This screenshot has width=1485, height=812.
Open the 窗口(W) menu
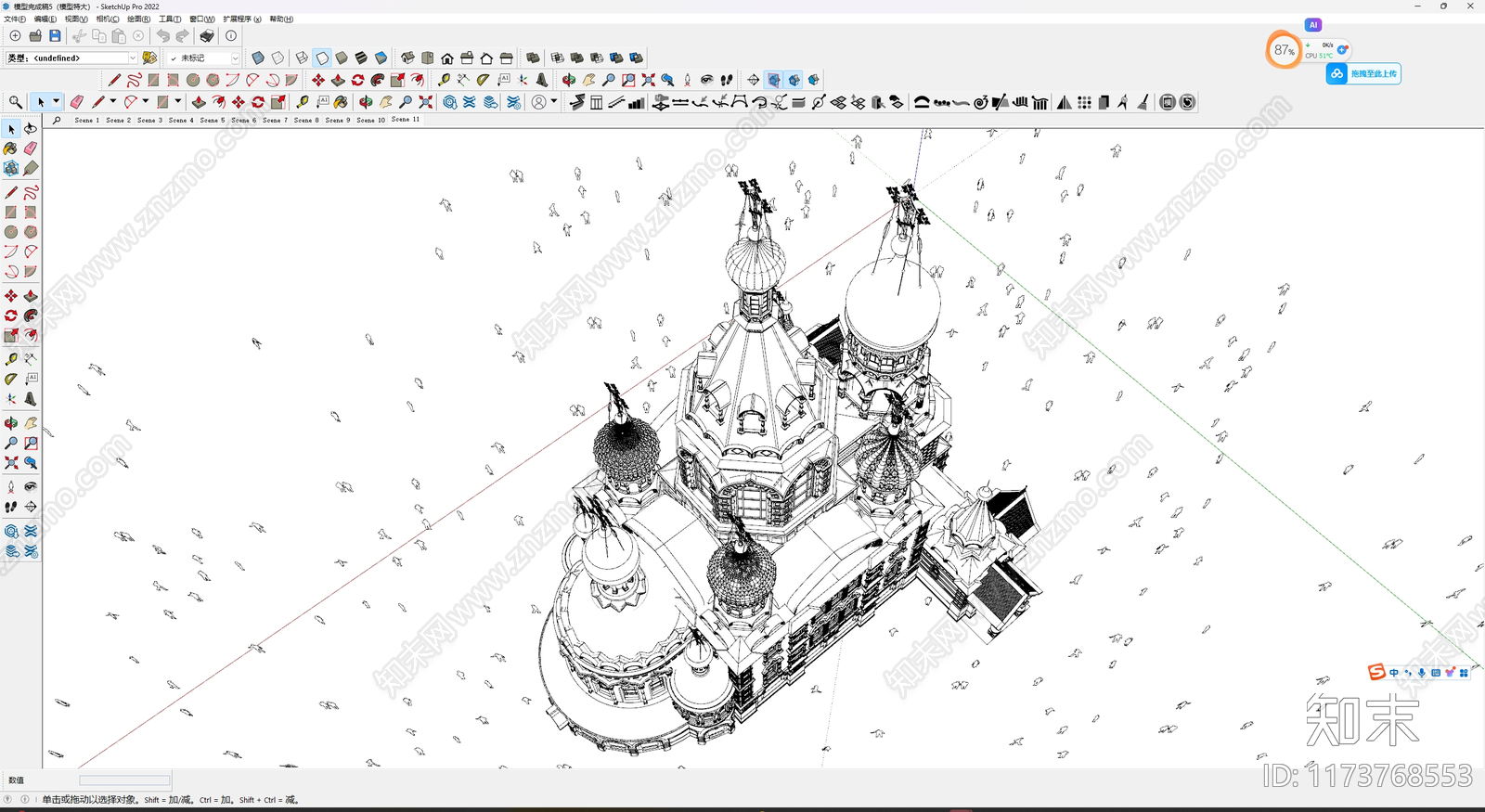click(201, 19)
